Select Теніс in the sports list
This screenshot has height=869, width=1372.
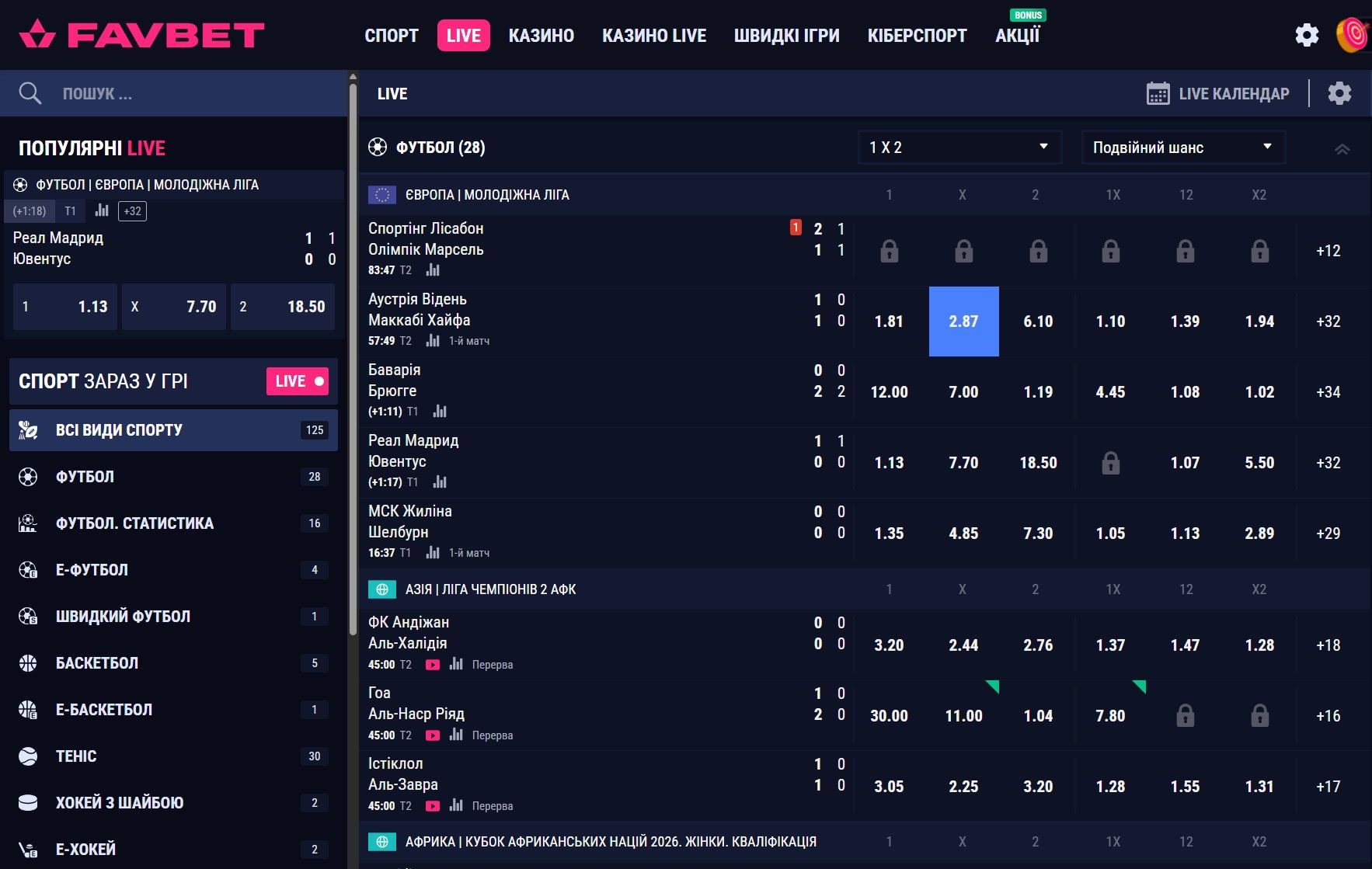[76, 756]
